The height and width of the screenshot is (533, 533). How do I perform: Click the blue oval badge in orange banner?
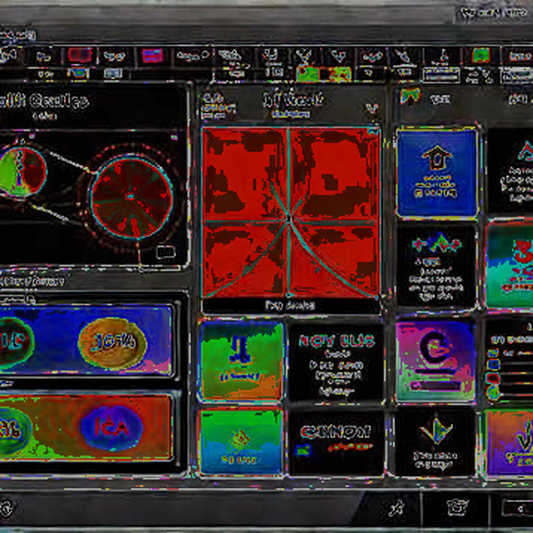click(112, 428)
